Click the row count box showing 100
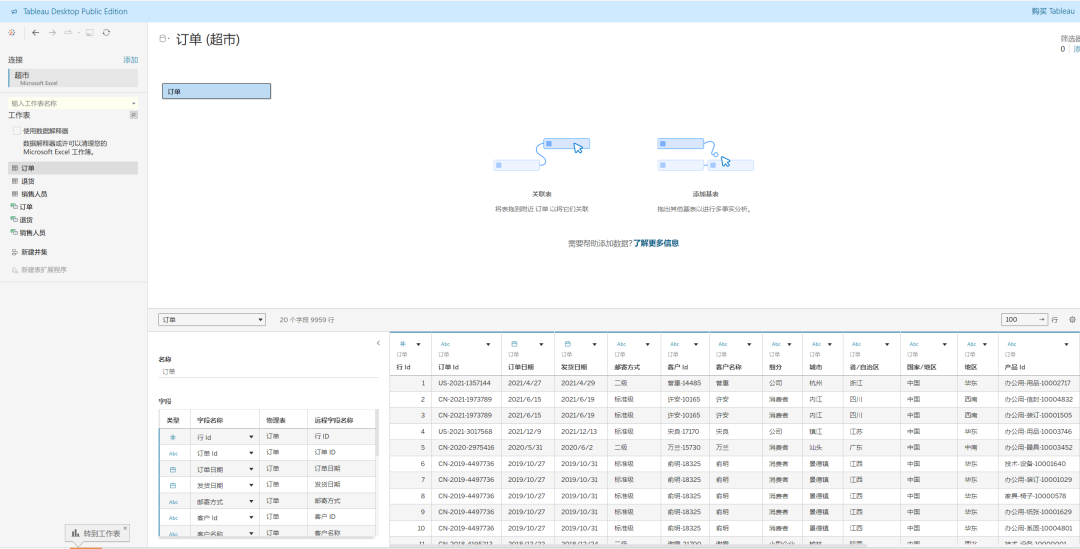This screenshot has width=1080, height=549. click(x=1024, y=320)
